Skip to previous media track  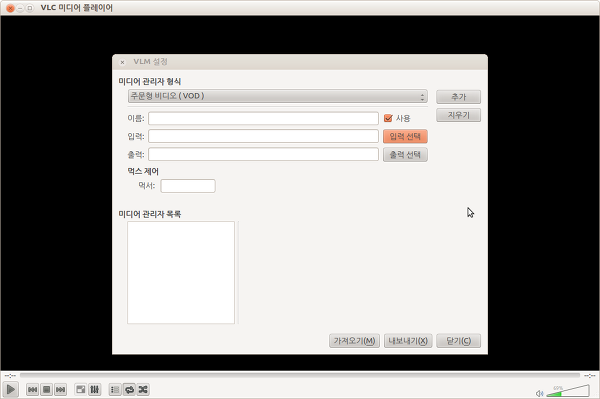point(33,389)
